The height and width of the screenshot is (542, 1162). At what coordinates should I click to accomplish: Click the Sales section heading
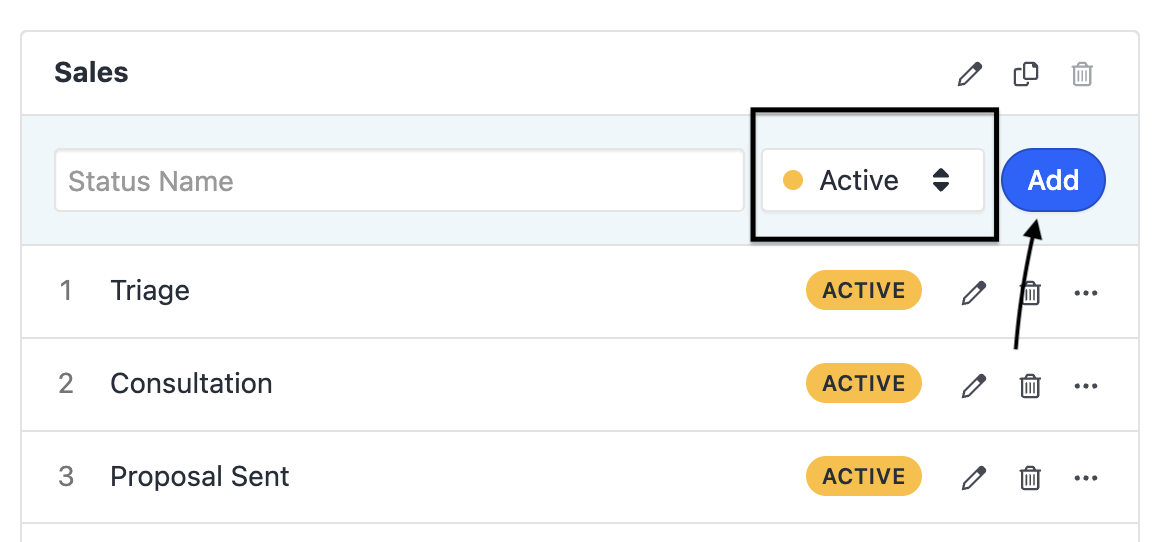pos(91,73)
